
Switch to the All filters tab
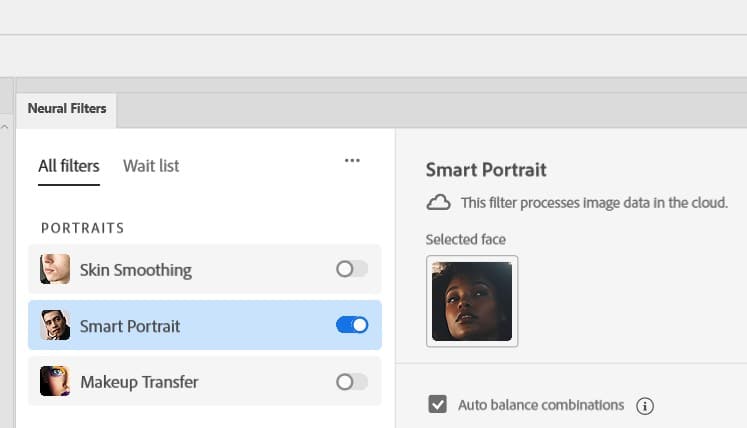click(x=69, y=166)
